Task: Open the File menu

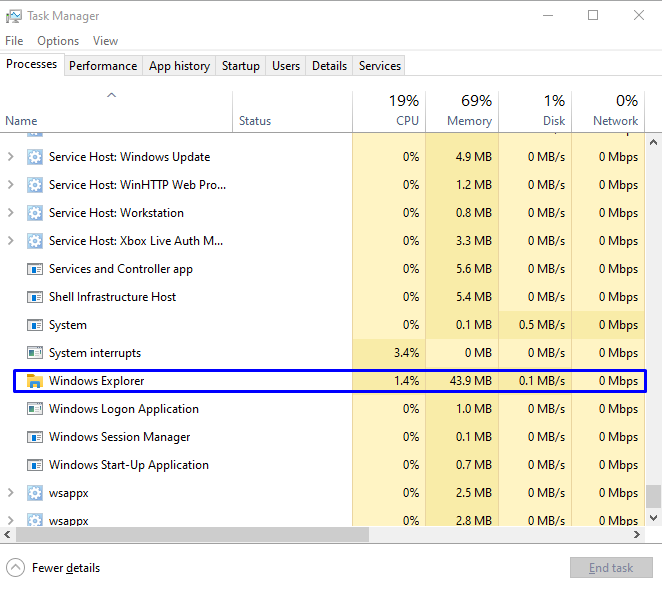Action: pos(14,41)
